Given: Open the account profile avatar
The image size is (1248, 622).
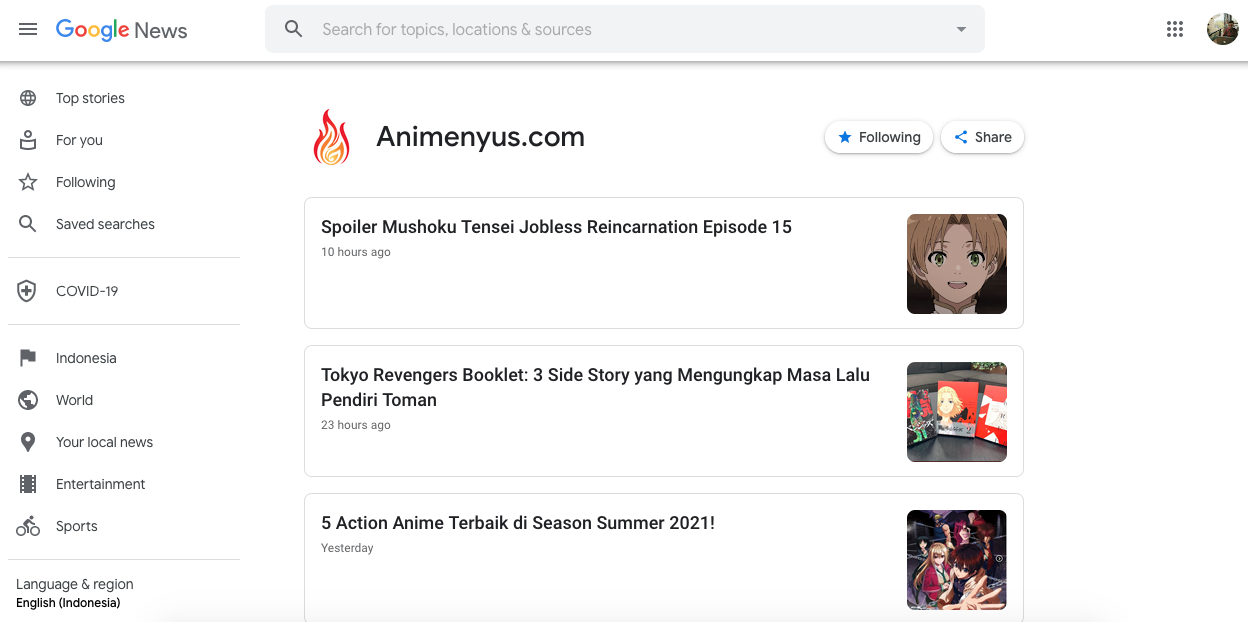Looking at the screenshot, I should [1222, 29].
